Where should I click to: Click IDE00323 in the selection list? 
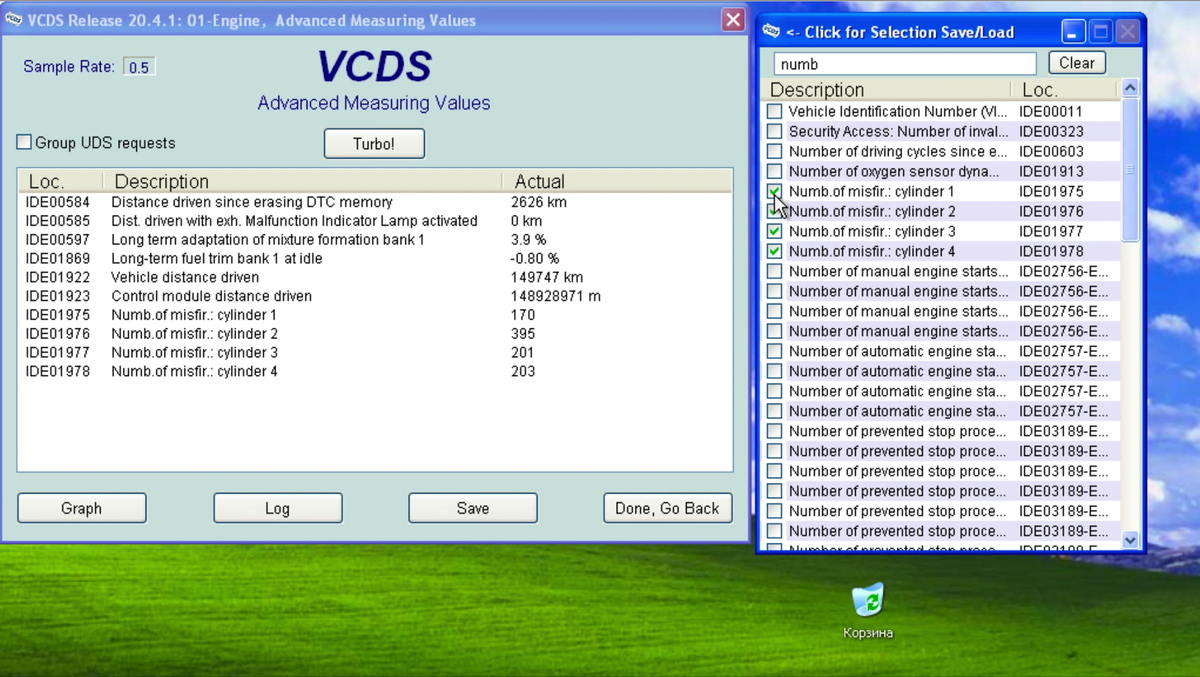[1051, 131]
